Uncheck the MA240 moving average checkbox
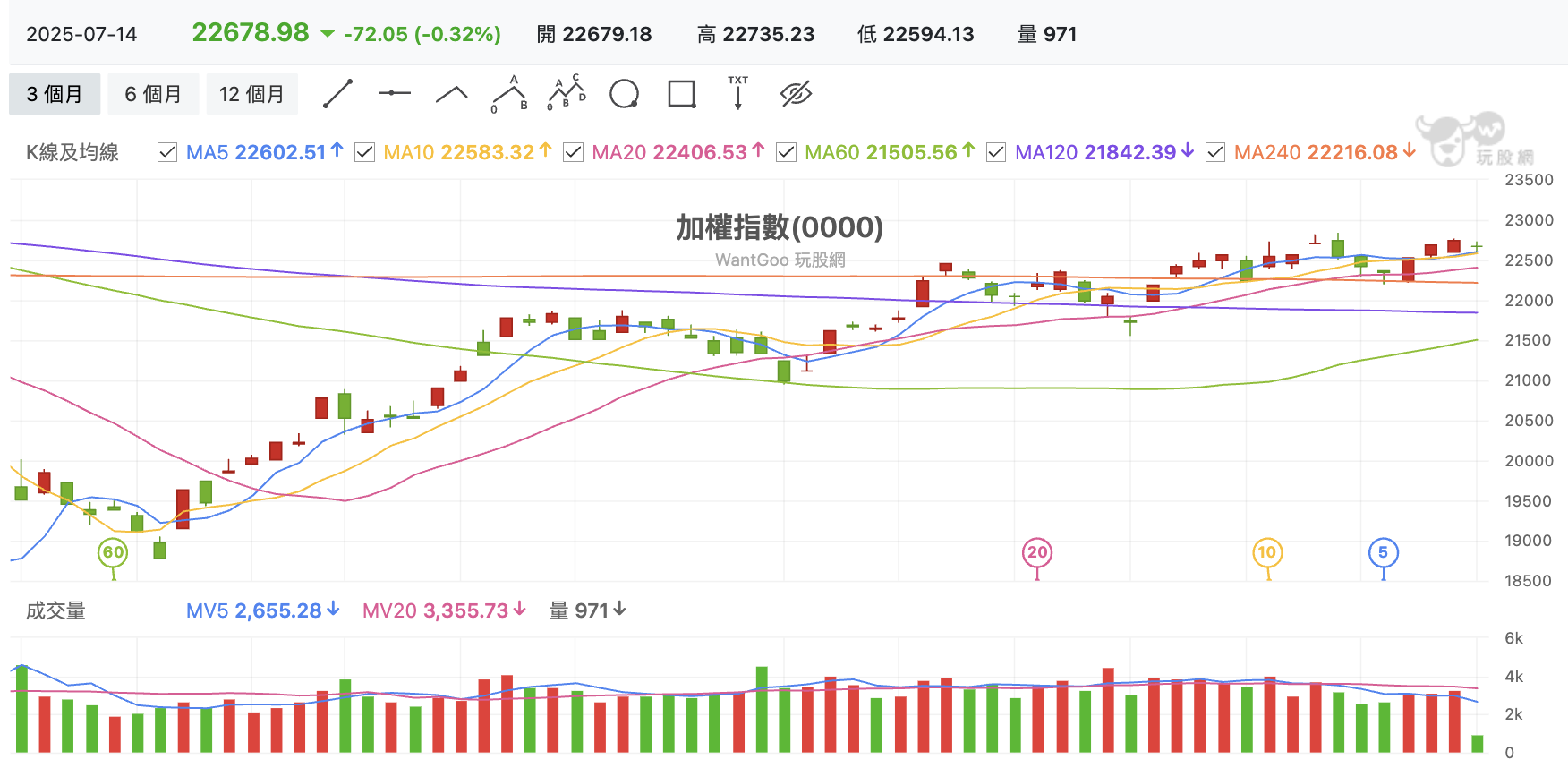 [1214, 152]
